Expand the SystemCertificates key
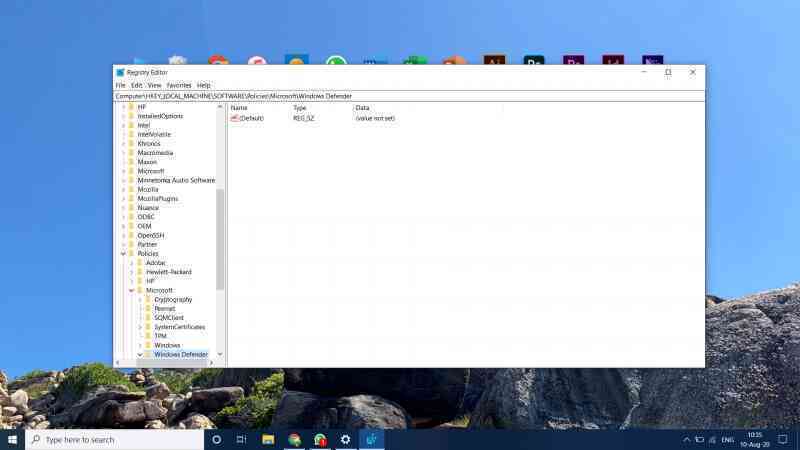800x450 pixels. pyautogui.click(x=140, y=327)
